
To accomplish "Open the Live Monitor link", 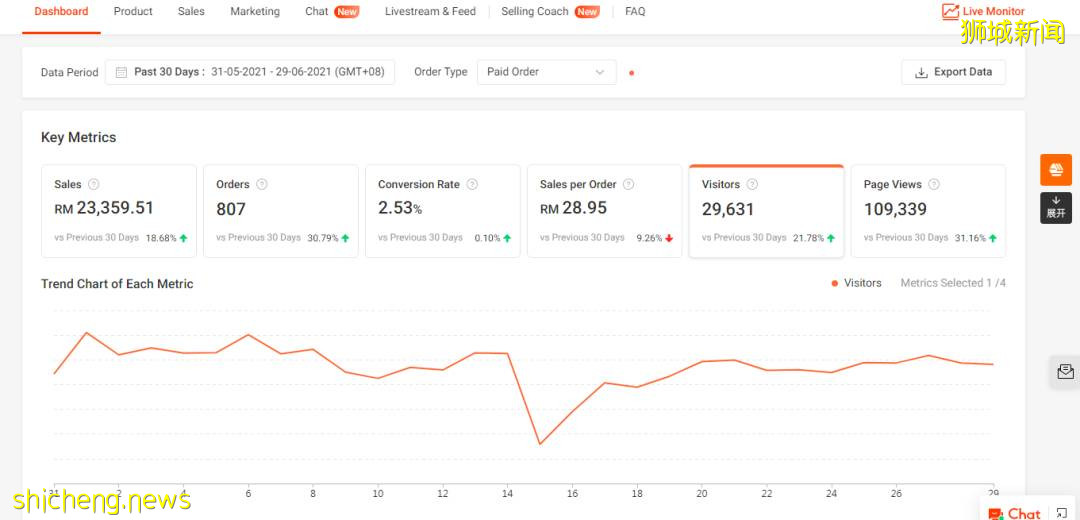I will 983,12.
